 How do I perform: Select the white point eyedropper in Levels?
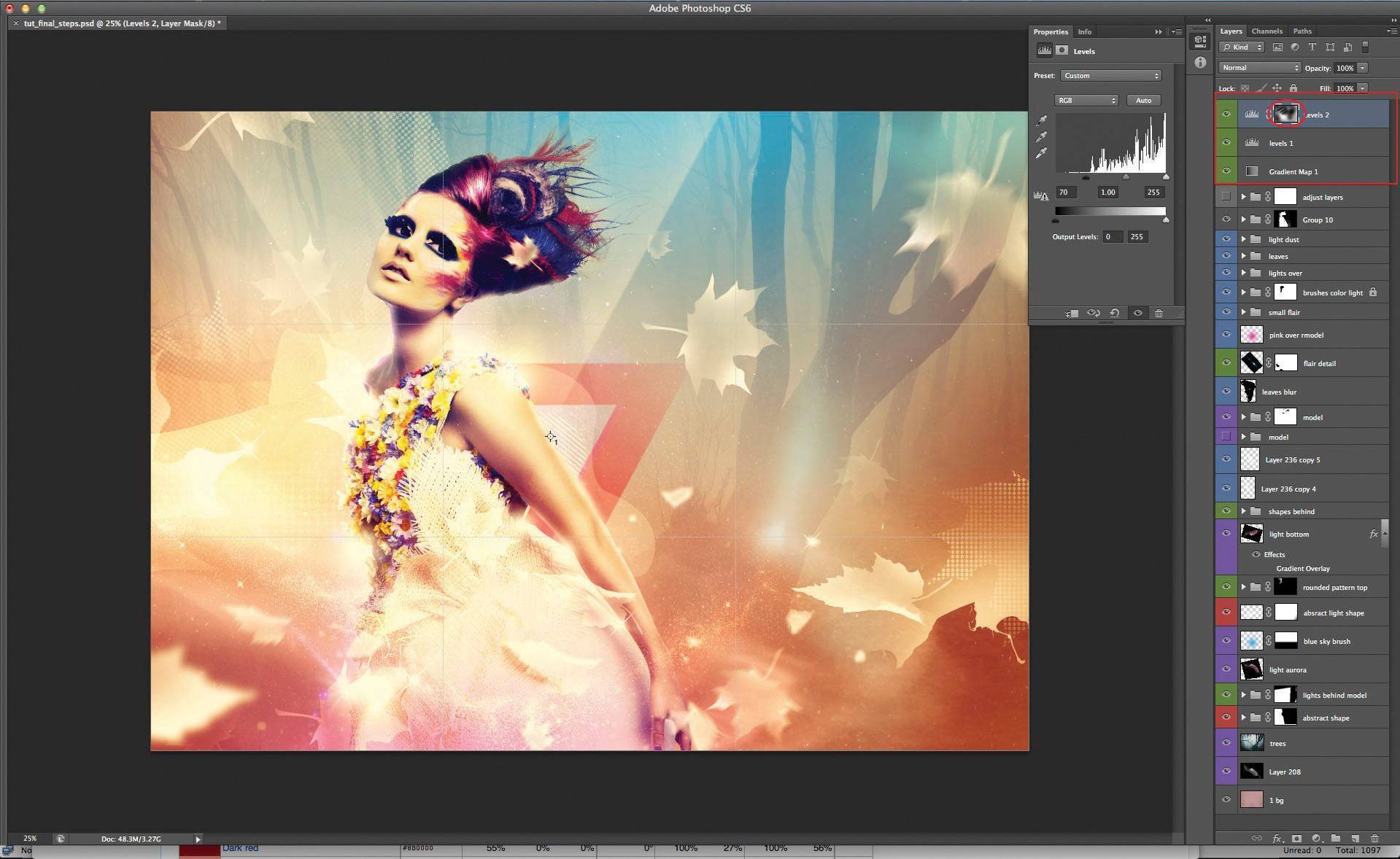(1042, 153)
